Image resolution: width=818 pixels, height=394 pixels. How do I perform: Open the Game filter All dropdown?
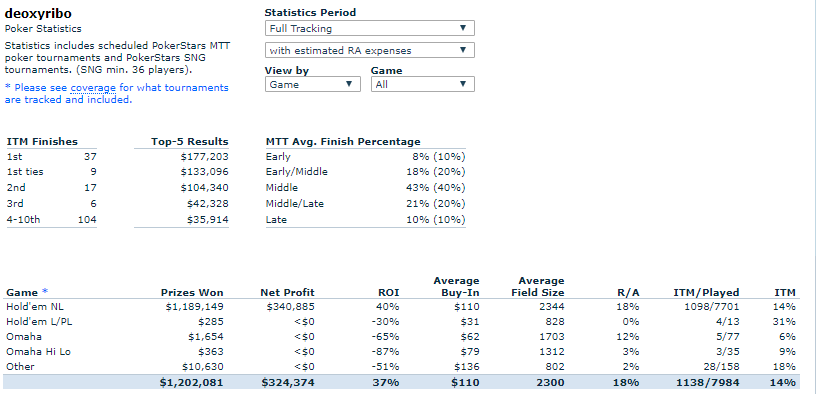click(x=423, y=85)
